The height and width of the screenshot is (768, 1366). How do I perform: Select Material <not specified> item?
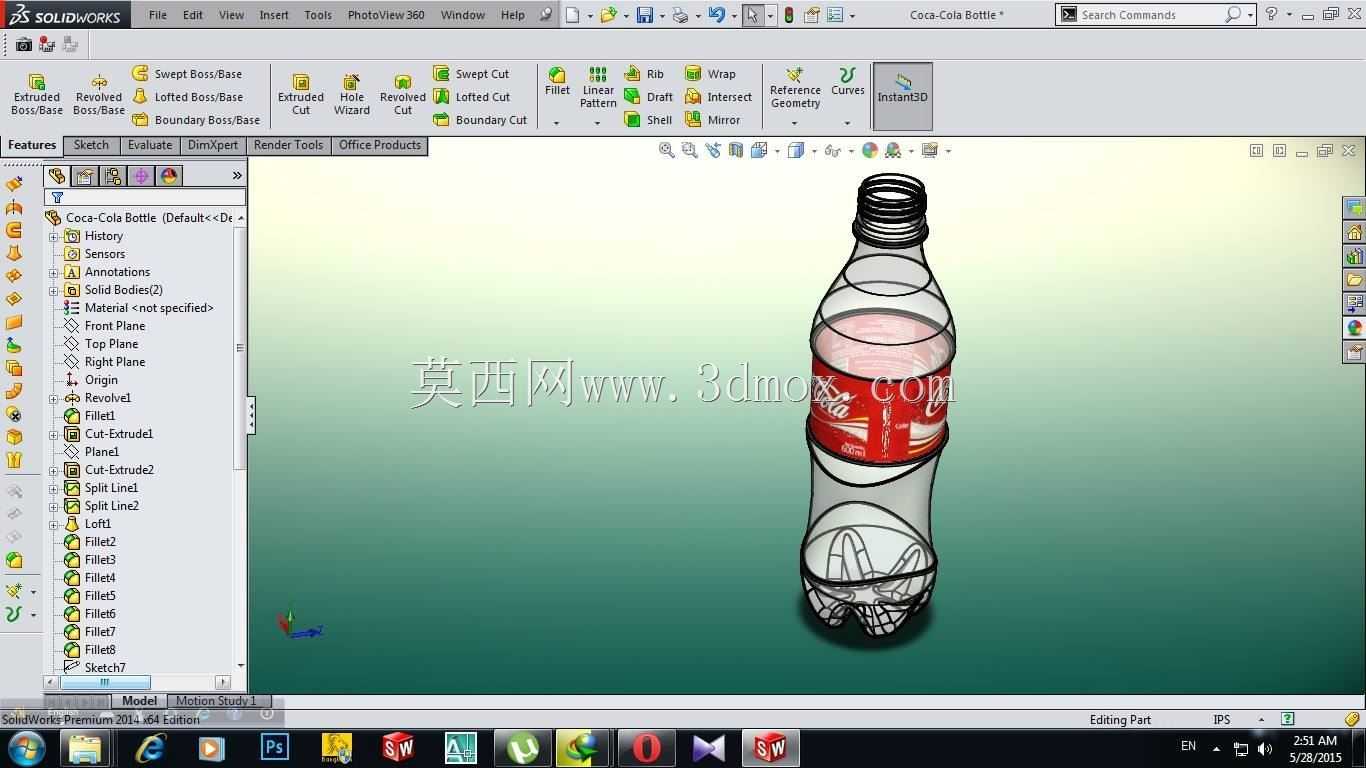(149, 308)
